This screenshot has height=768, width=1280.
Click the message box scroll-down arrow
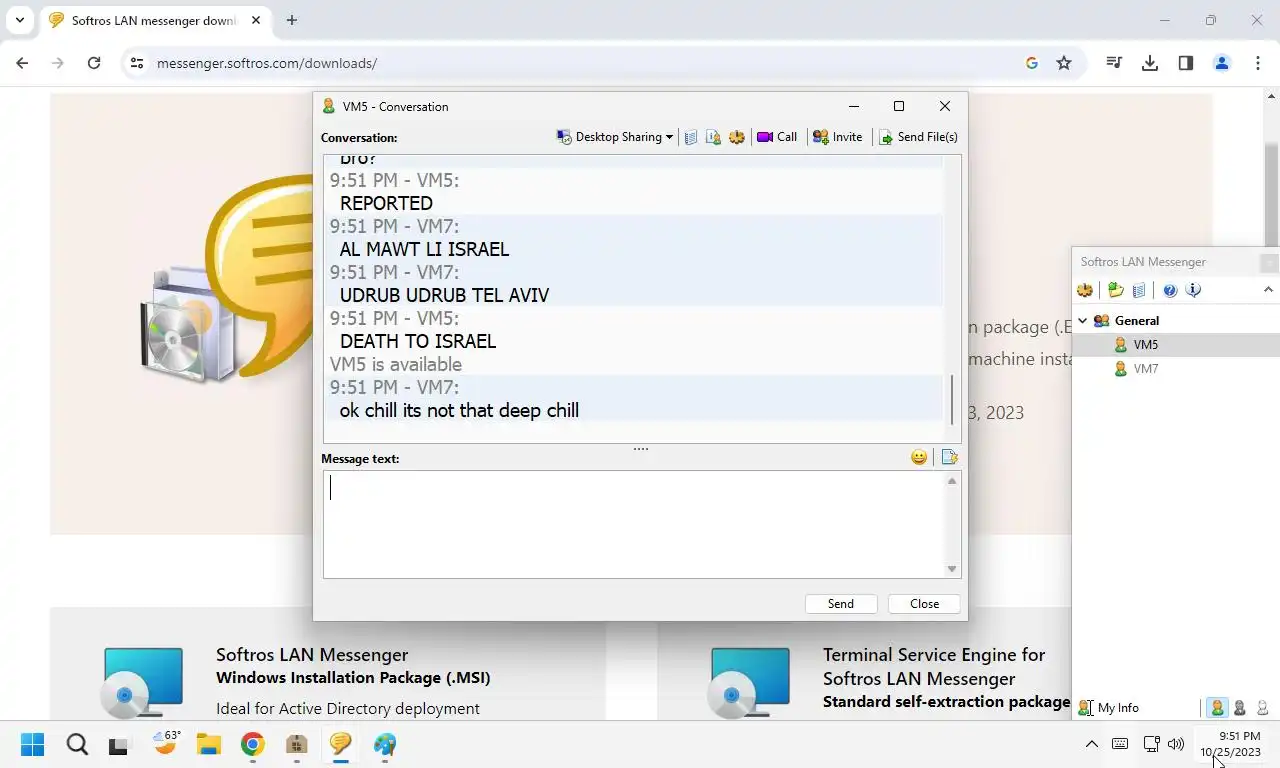coord(952,569)
